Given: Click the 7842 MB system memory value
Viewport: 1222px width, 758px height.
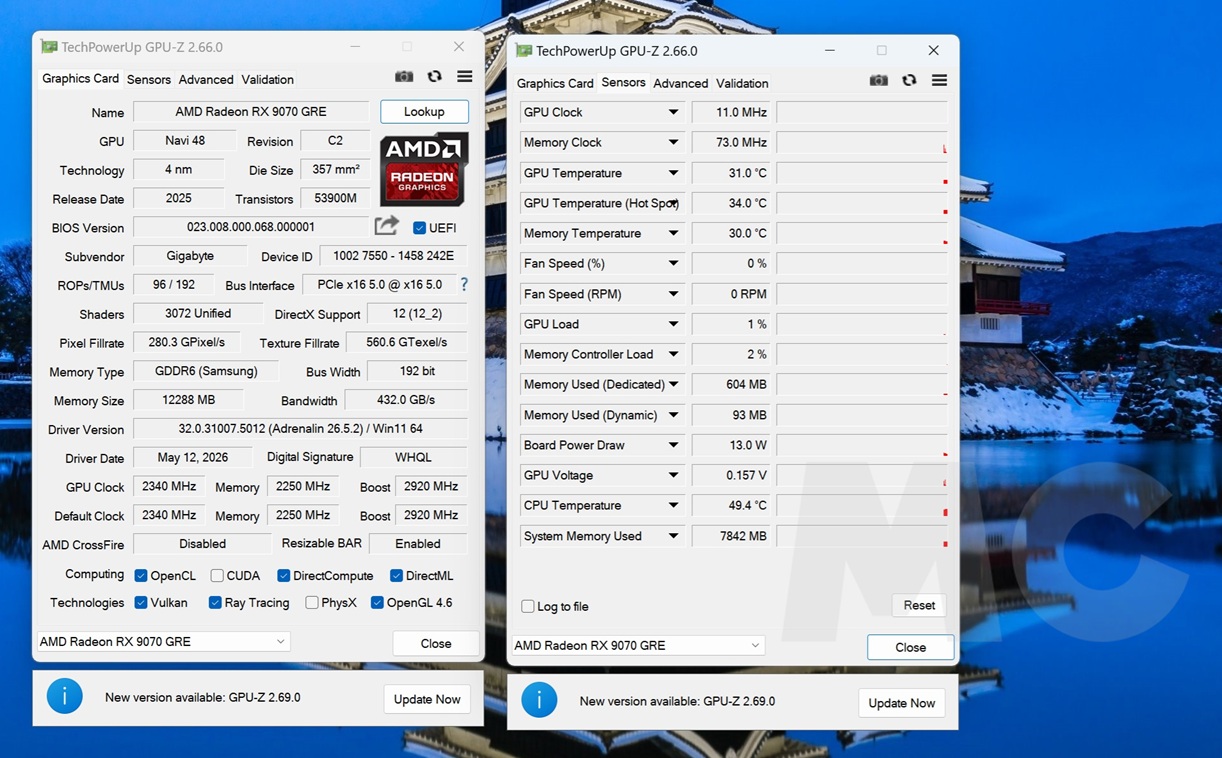Looking at the screenshot, I should [731, 536].
